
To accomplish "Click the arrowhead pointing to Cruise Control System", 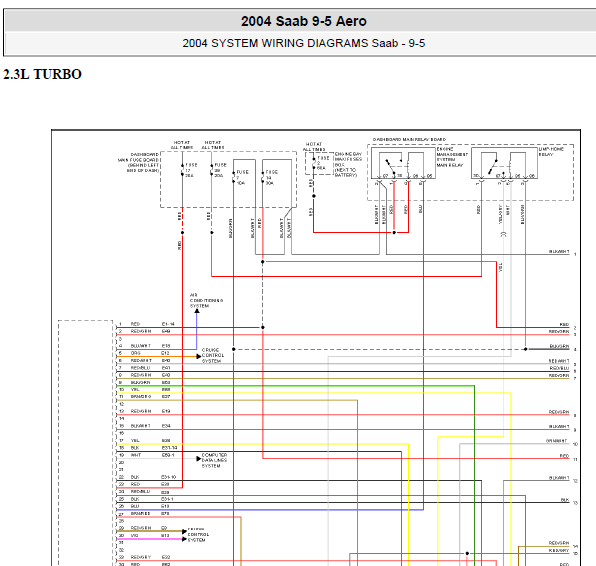I will pos(198,357).
